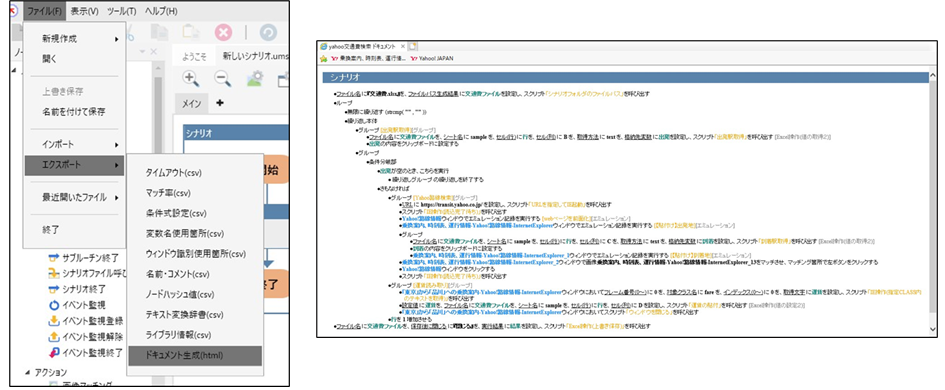The height and width of the screenshot is (390, 945).
Task: Click the copy toolbar icon
Action: coord(159,33)
